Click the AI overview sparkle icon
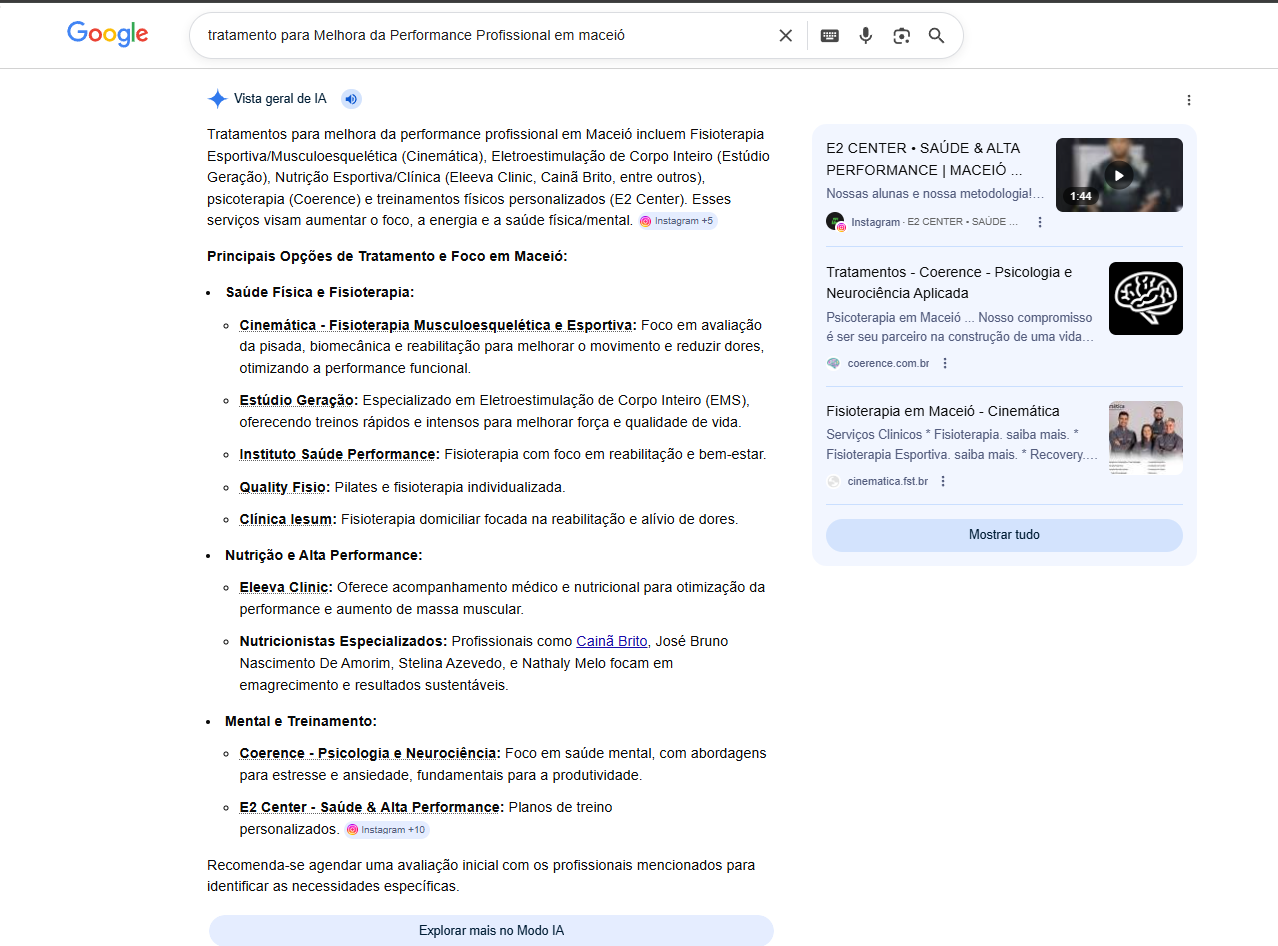Image resolution: width=1278 pixels, height=946 pixels. [x=217, y=99]
